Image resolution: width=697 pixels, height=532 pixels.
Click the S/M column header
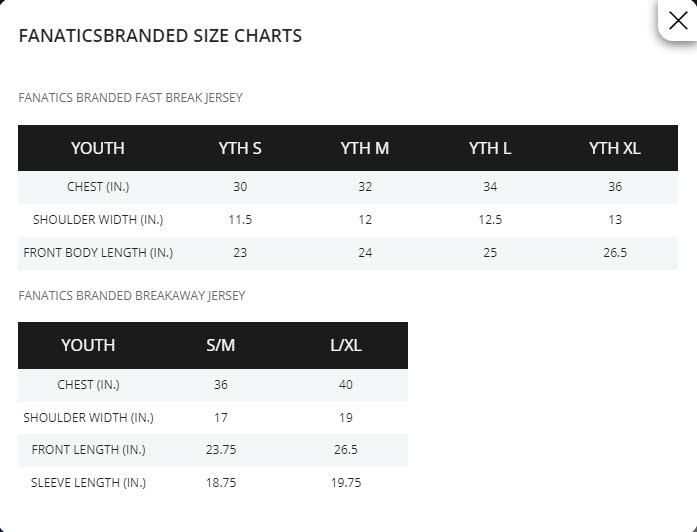click(x=220, y=345)
